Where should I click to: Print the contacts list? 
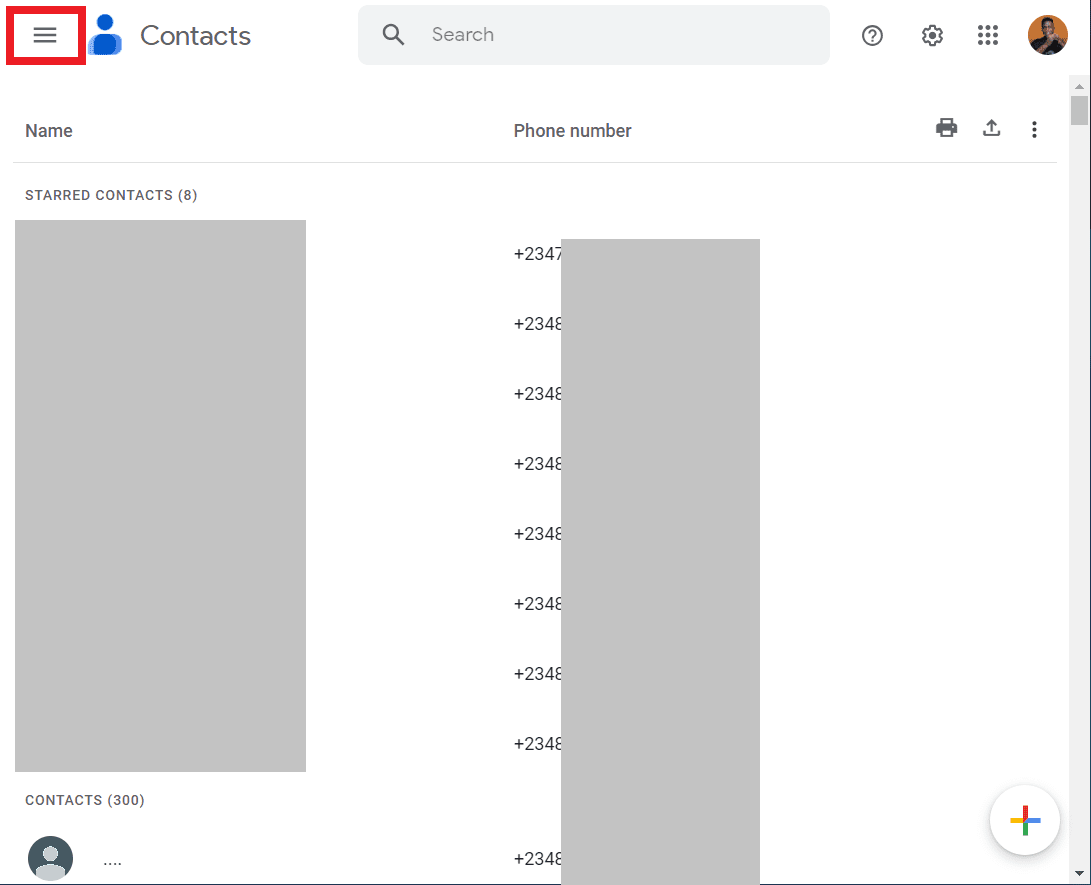click(x=946, y=128)
